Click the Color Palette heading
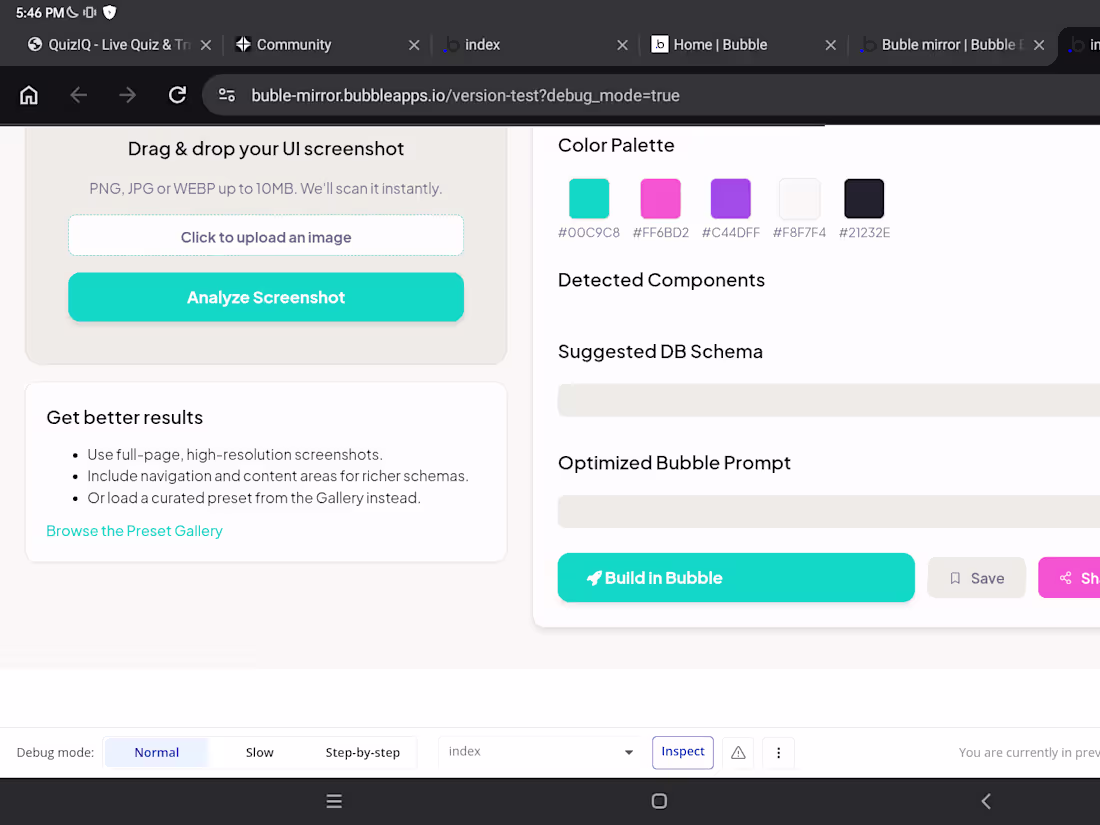1100x825 pixels. [616, 145]
